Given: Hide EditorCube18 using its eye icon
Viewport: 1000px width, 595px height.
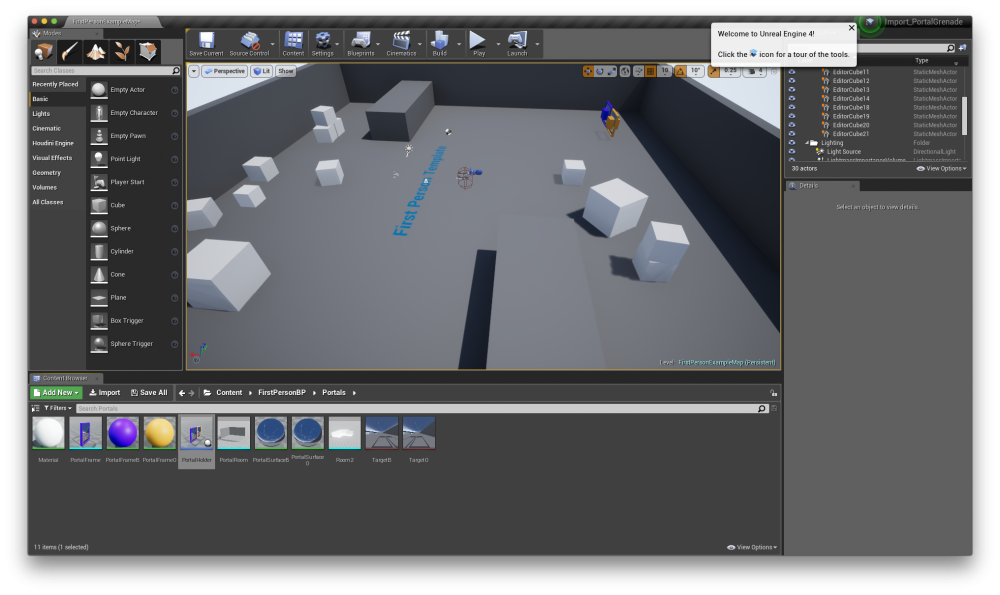Looking at the screenshot, I should coord(792,107).
